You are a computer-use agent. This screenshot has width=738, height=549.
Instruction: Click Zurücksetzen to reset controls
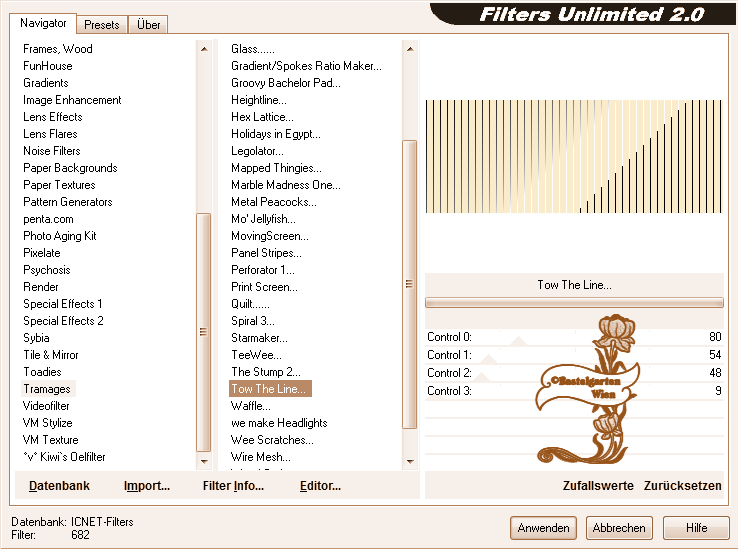tap(682, 485)
